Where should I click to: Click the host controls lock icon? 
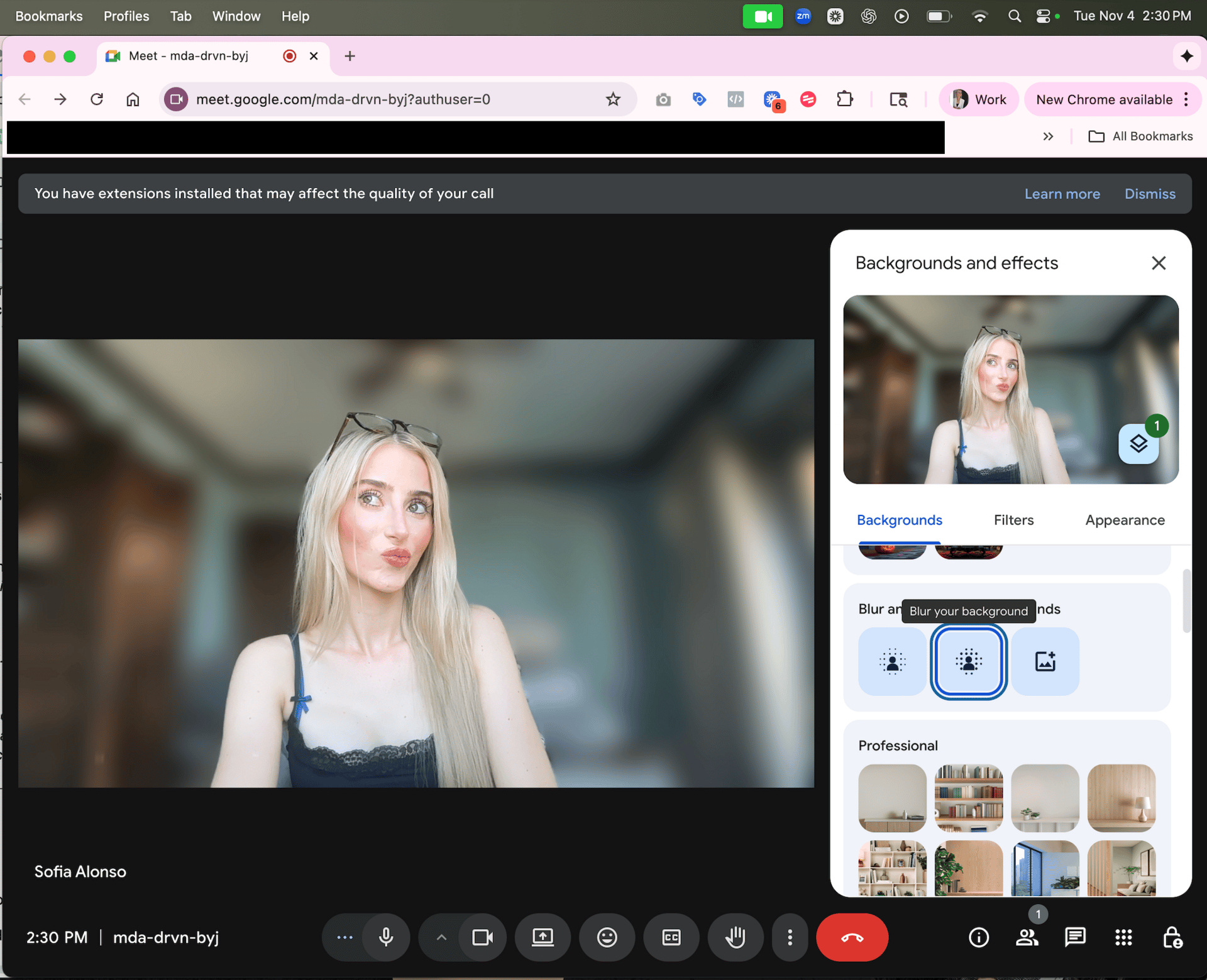click(1172, 937)
